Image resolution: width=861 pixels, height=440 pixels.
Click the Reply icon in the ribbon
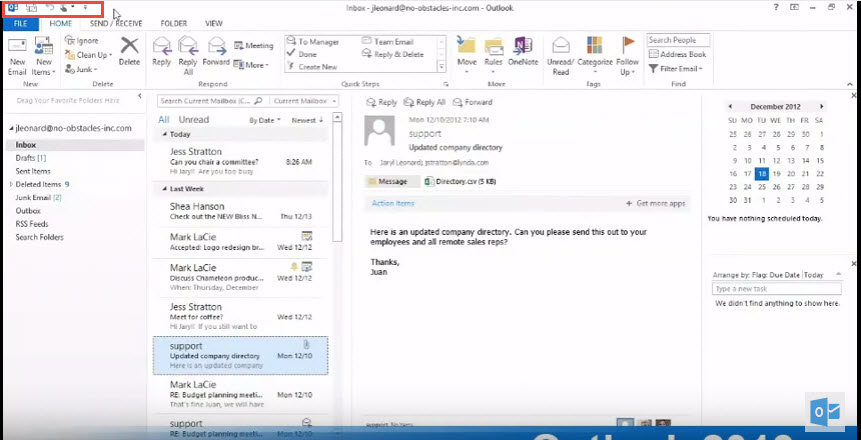(161, 46)
